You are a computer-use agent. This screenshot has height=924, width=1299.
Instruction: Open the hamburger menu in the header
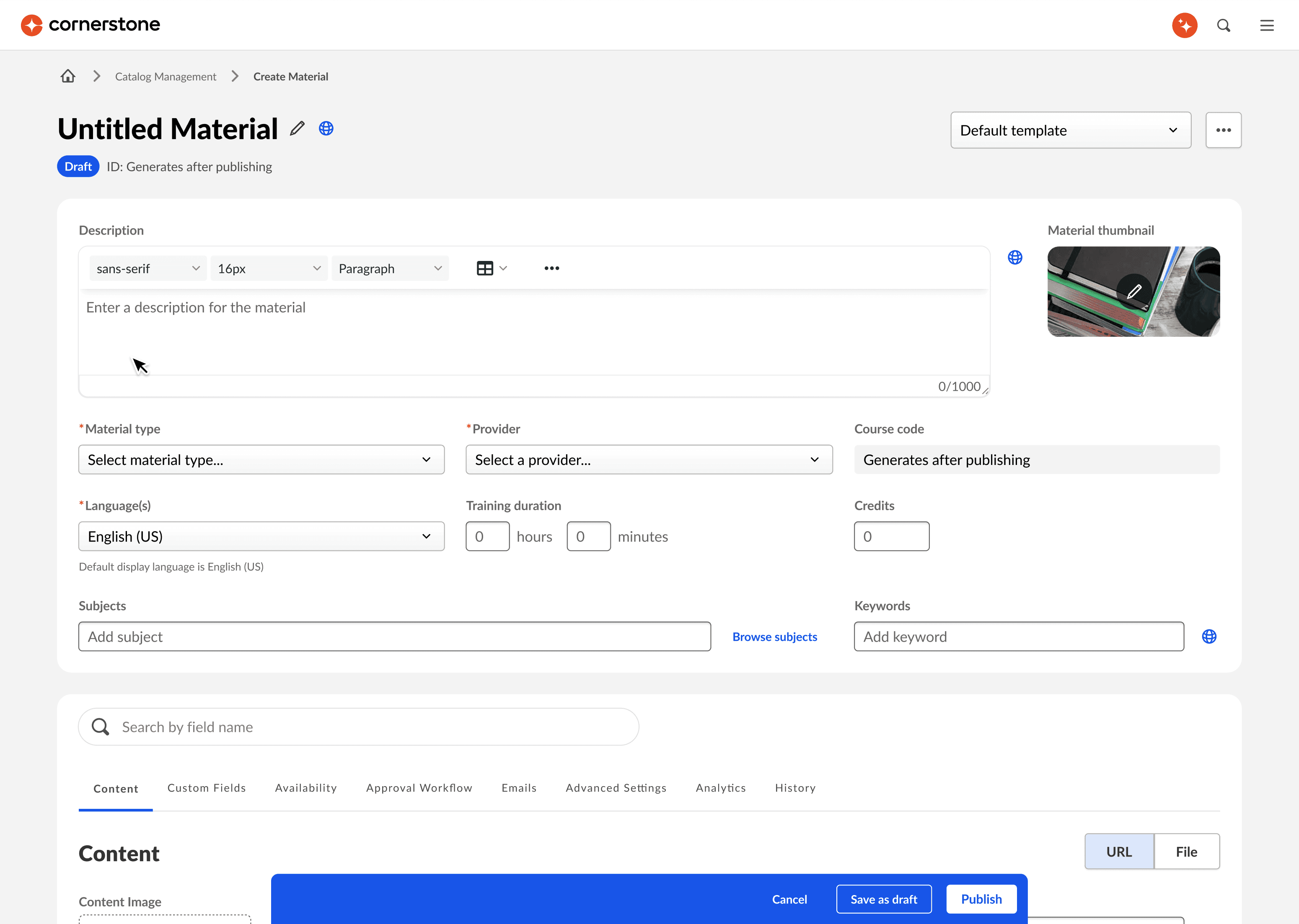(1267, 25)
